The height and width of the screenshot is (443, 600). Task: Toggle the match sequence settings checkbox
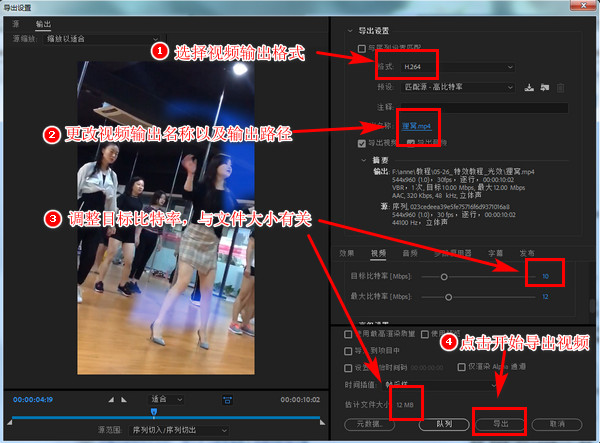361,49
